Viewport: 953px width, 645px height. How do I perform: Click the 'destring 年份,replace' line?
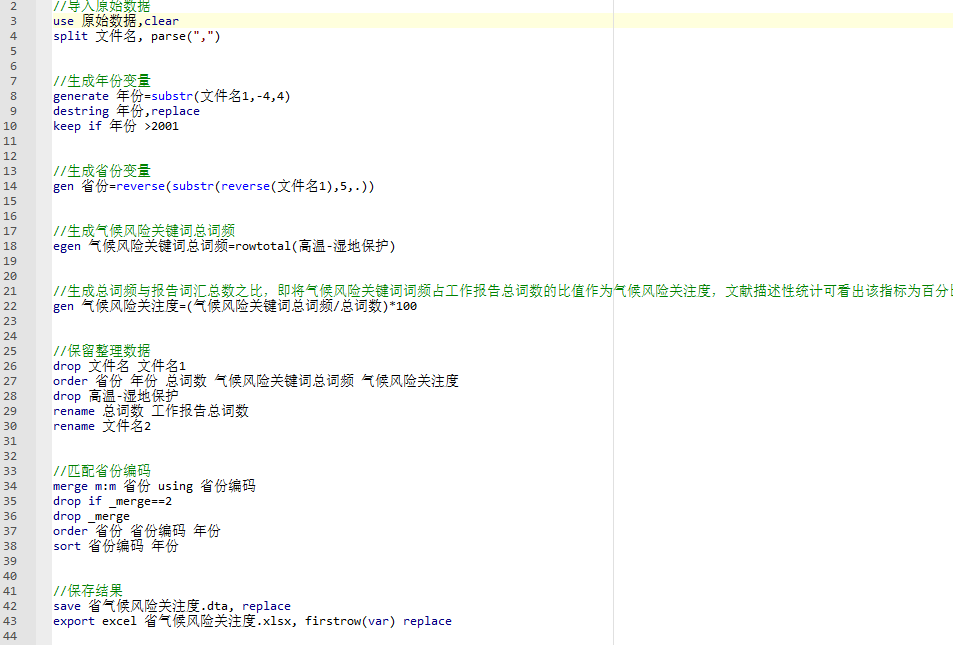point(126,111)
